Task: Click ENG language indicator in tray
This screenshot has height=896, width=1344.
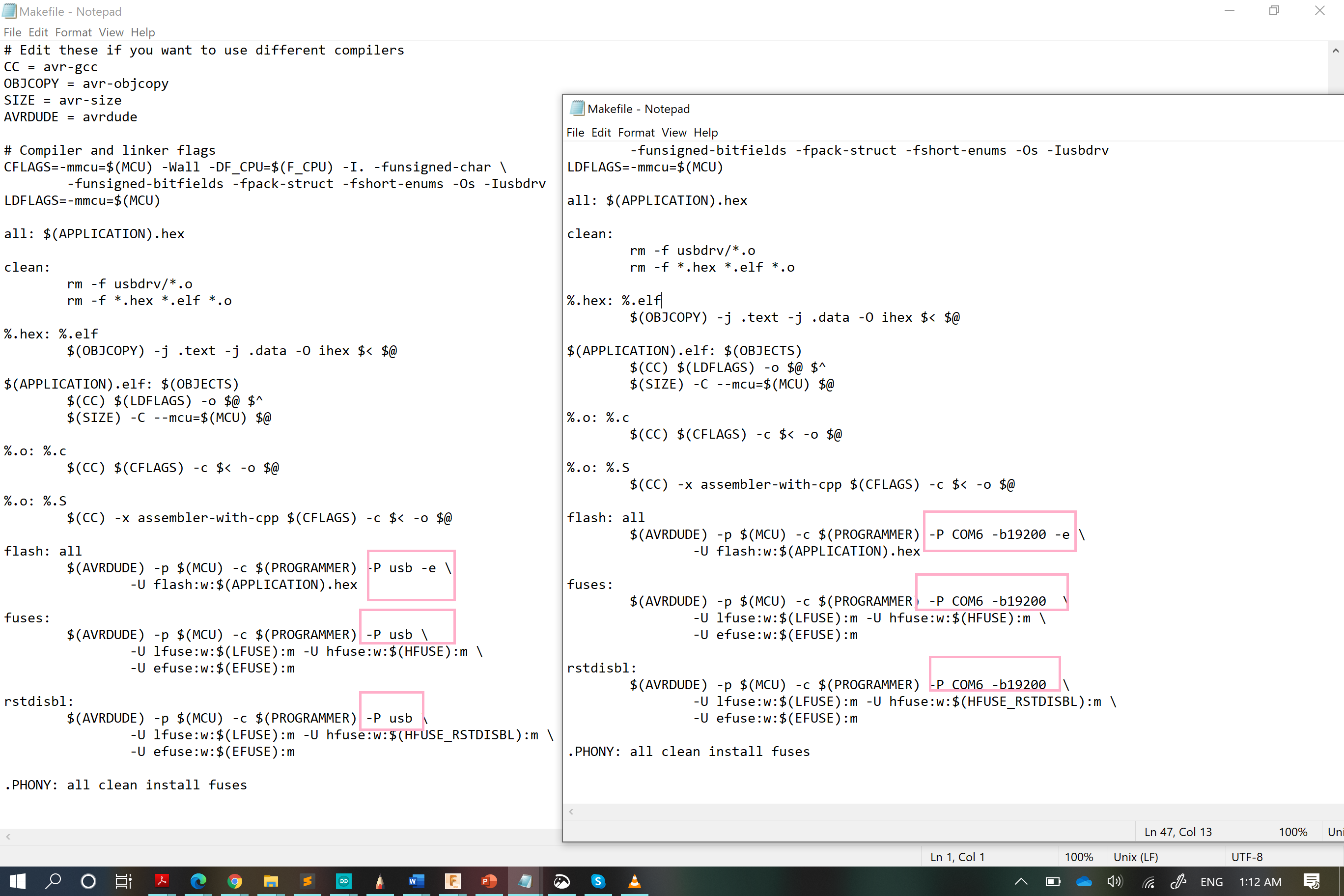Action: [x=1211, y=881]
